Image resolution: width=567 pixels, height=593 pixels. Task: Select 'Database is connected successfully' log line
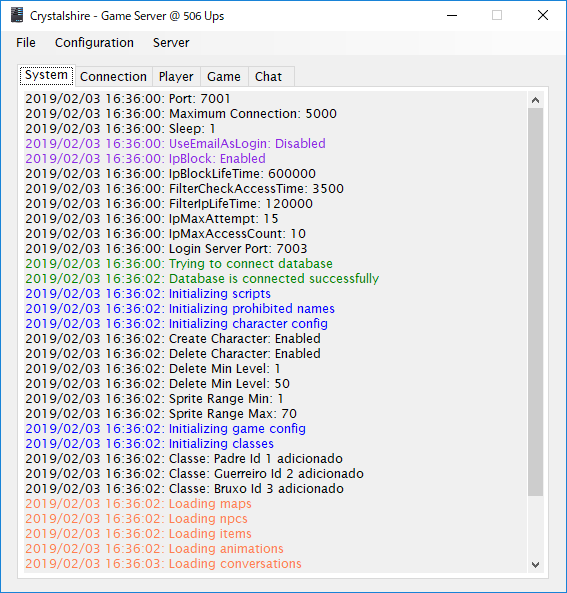coord(202,279)
